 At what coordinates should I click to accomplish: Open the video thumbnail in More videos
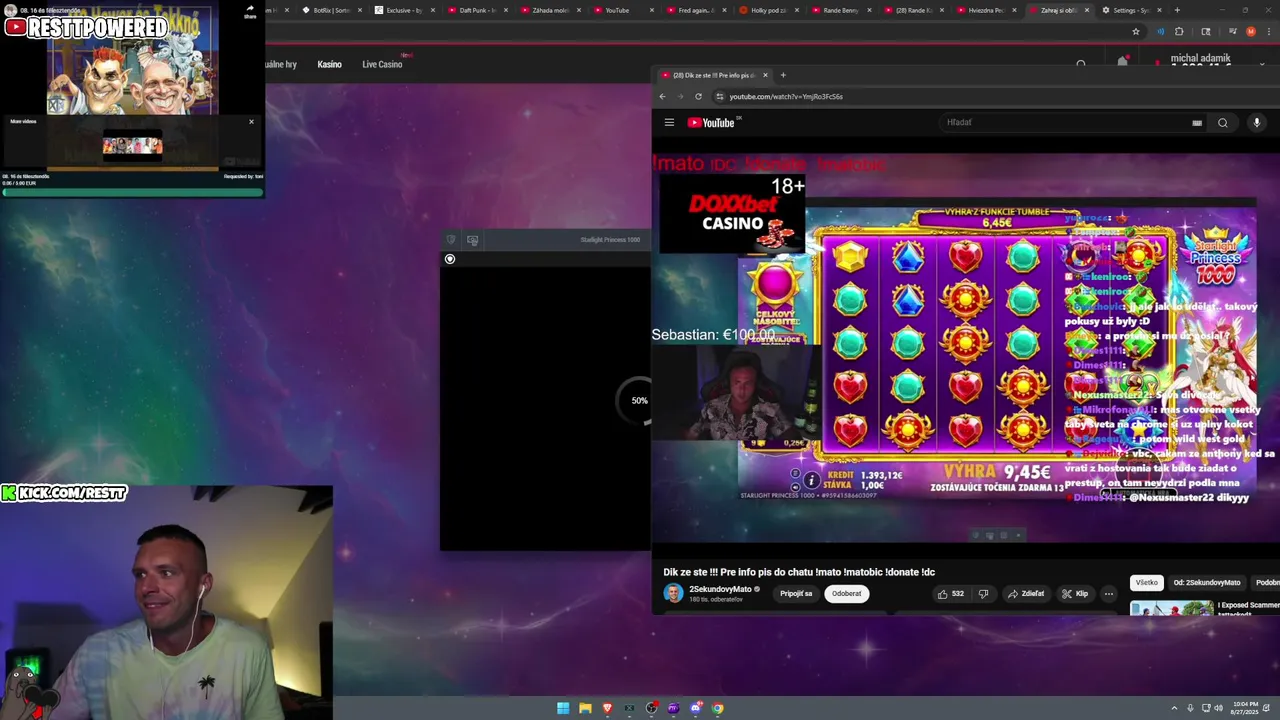point(132,146)
